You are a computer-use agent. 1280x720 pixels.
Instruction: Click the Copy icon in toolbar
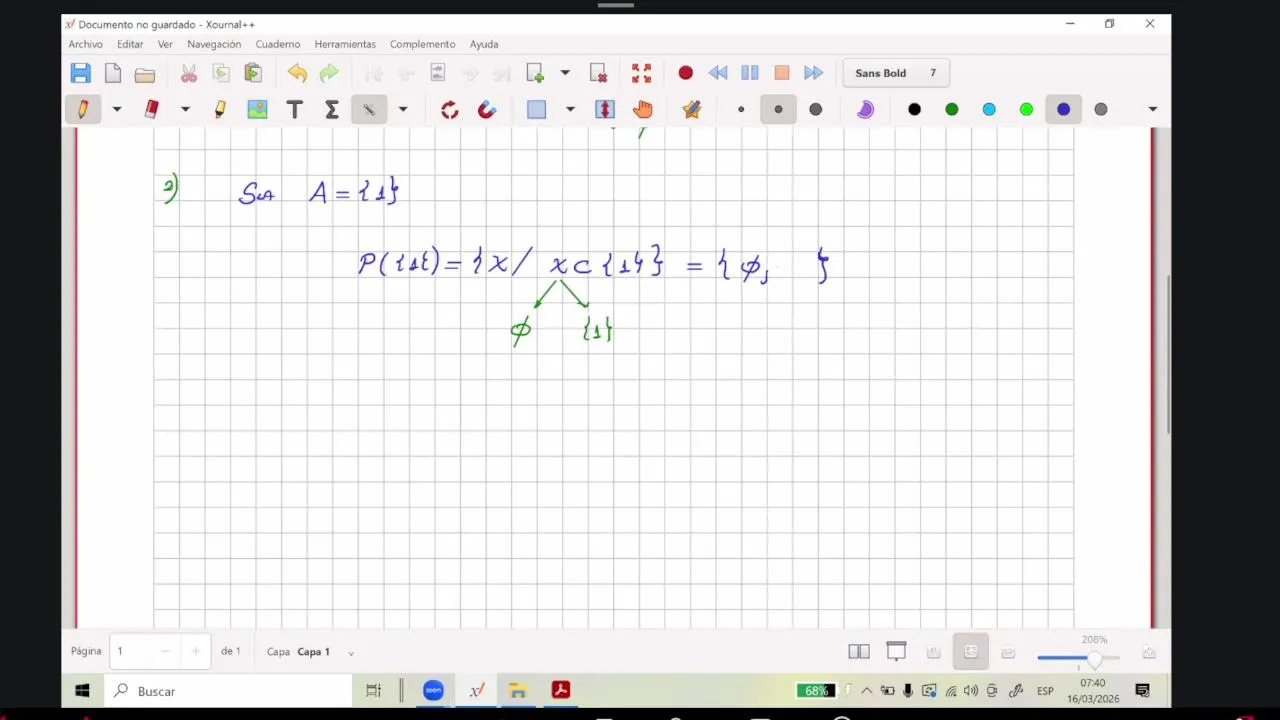click(221, 73)
